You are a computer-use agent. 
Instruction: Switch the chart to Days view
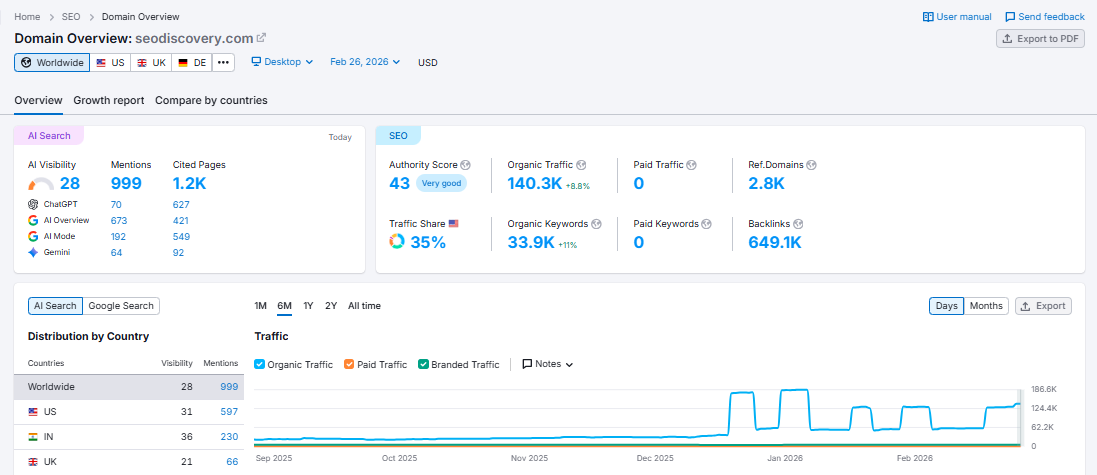coord(947,306)
